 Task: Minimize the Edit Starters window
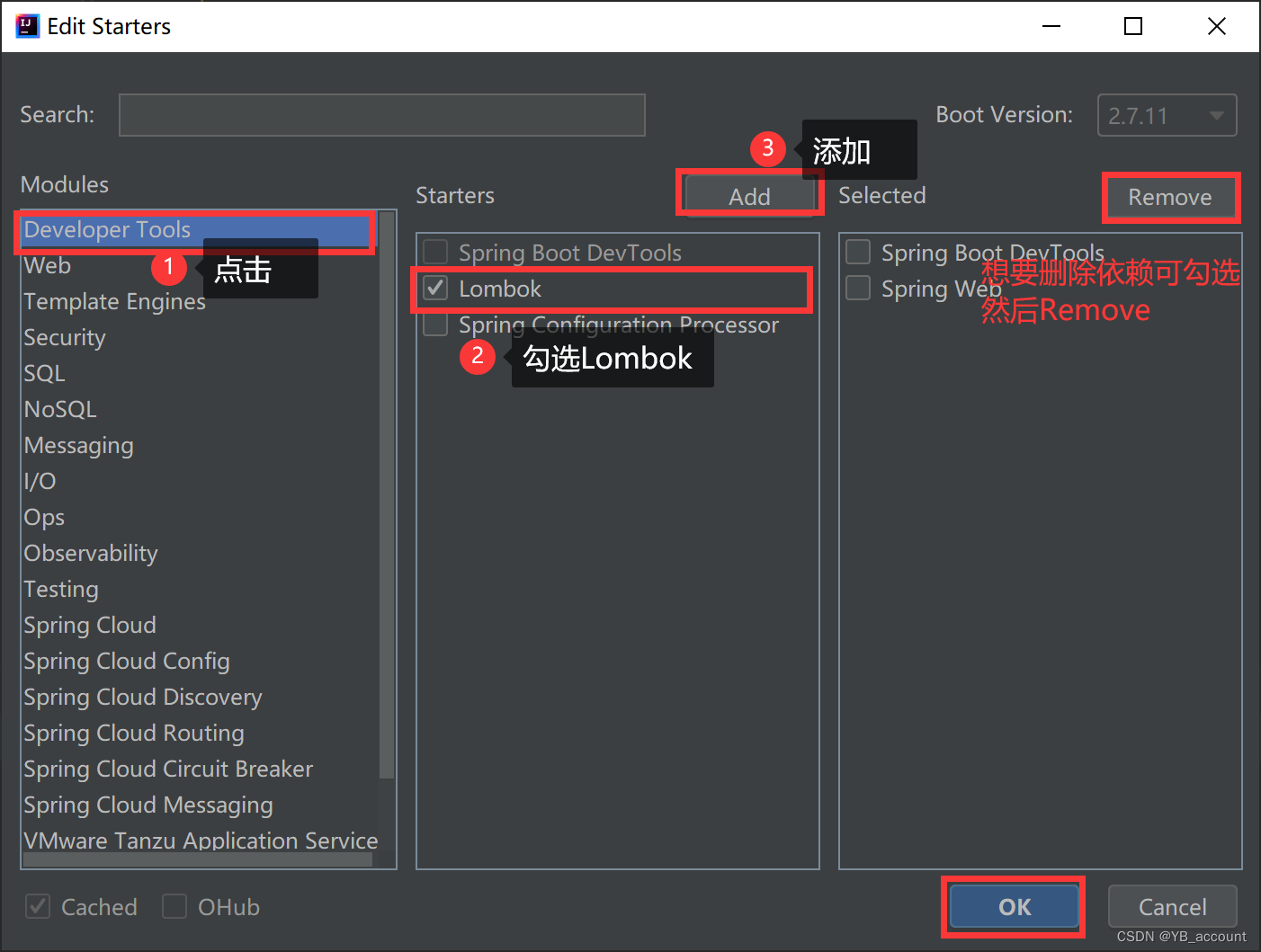point(1051,26)
